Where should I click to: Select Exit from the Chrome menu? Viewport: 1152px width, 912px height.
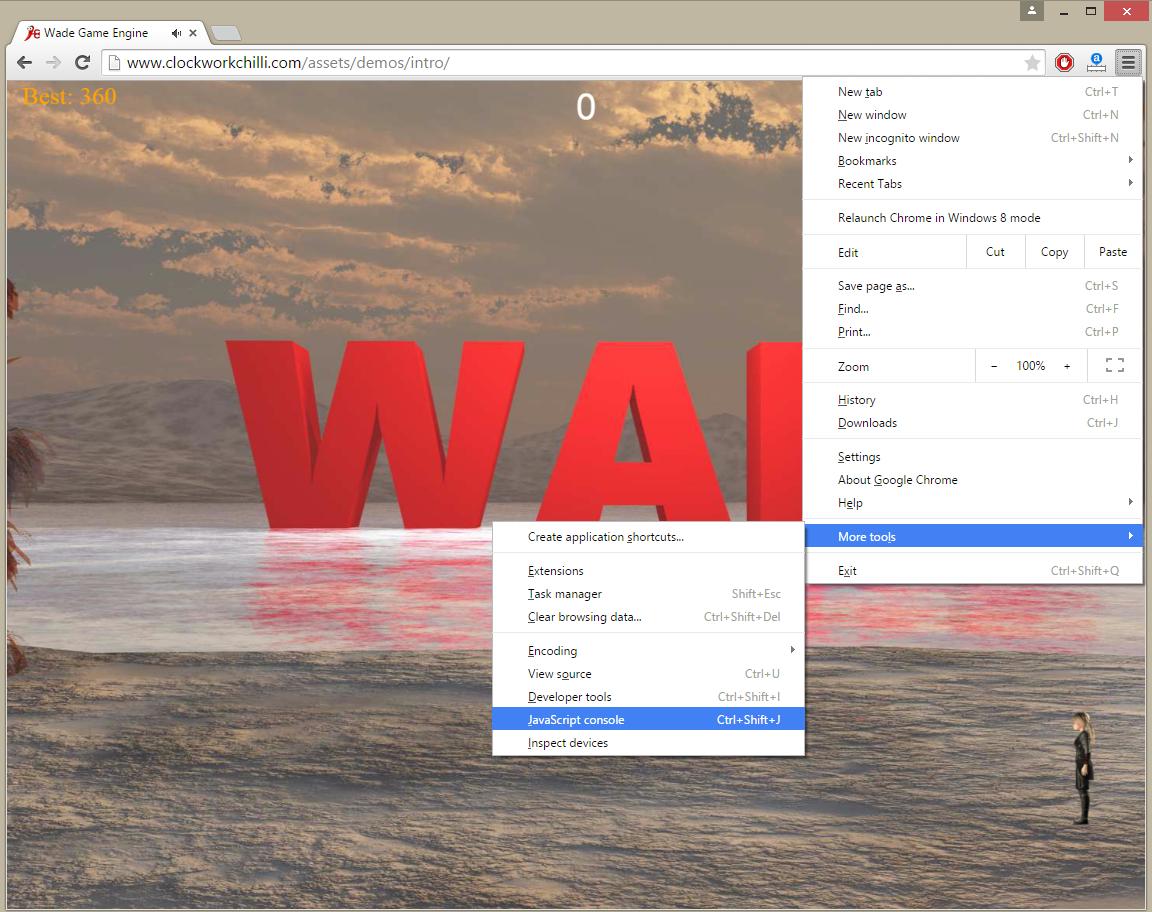[973, 570]
